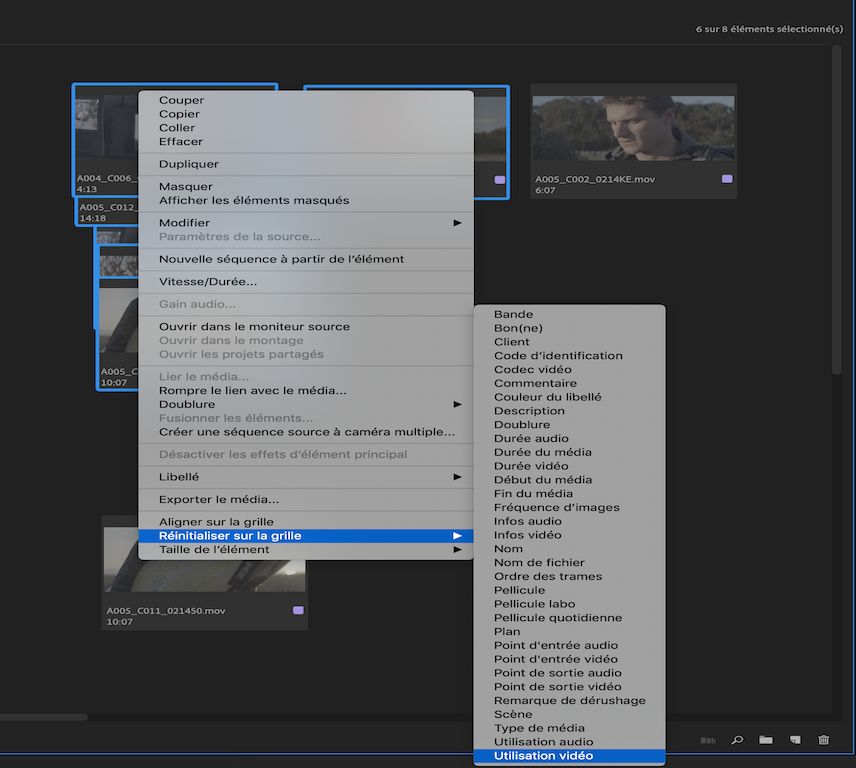Viewport: 856px width, 768px height.
Task: Sort by Durée vidéo
Action: pos(569,466)
